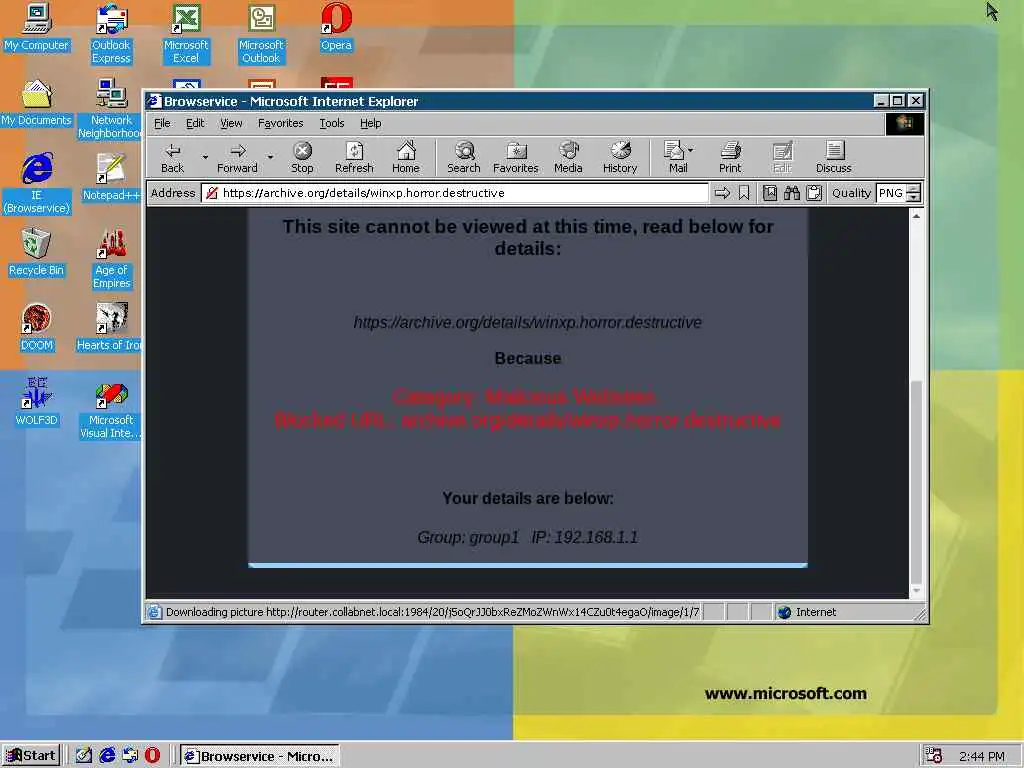The image size is (1024, 768).
Task: Open the Edit menu
Action: 195,123
